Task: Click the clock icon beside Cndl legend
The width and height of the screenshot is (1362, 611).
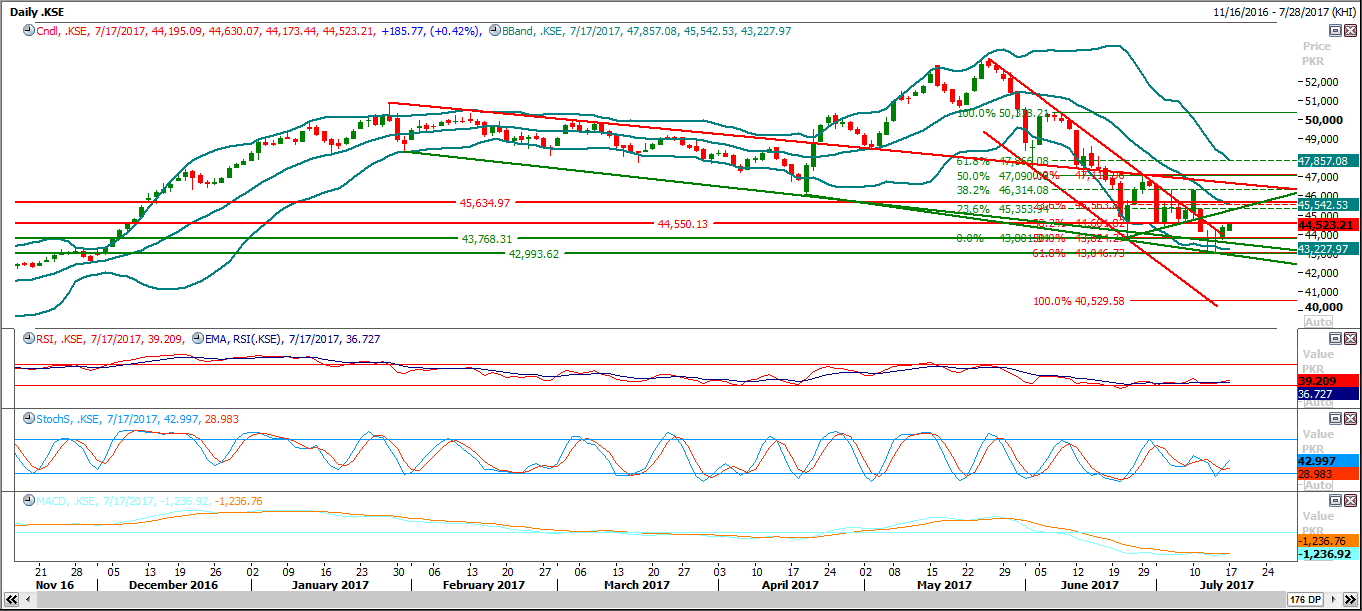Action: click(x=27, y=31)
